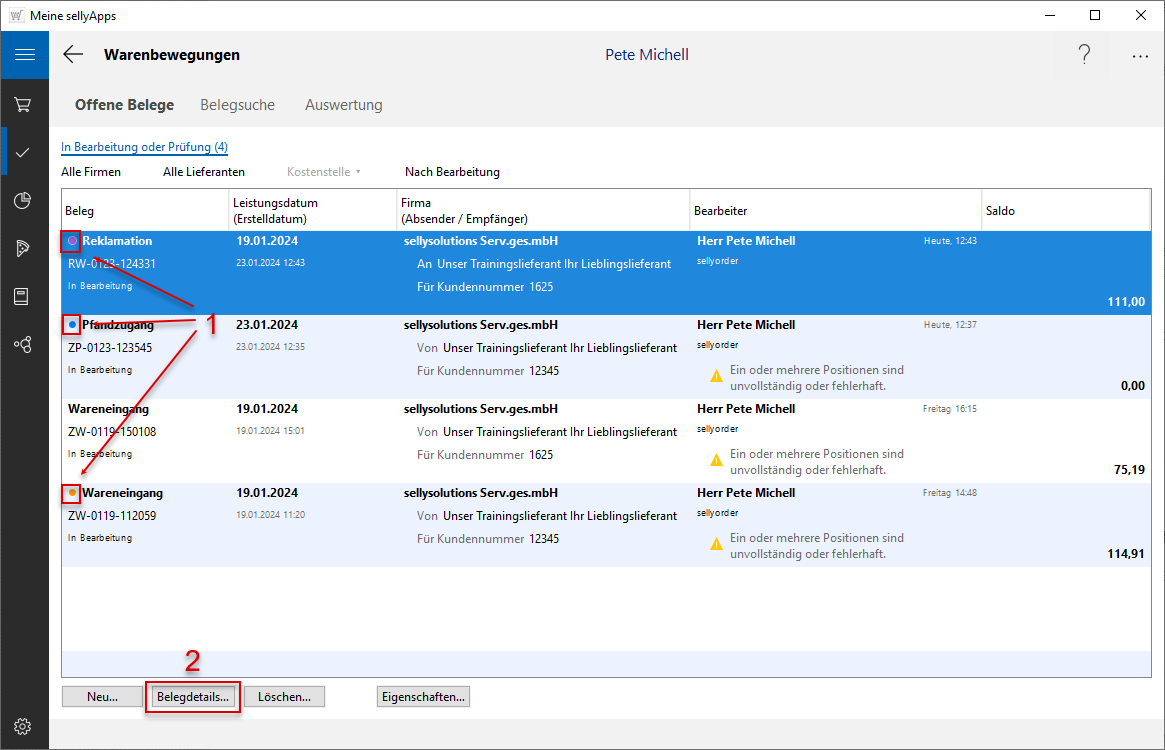Go back using the left arrow
Screen dimensions: 1165x750
tap(73, 55)
